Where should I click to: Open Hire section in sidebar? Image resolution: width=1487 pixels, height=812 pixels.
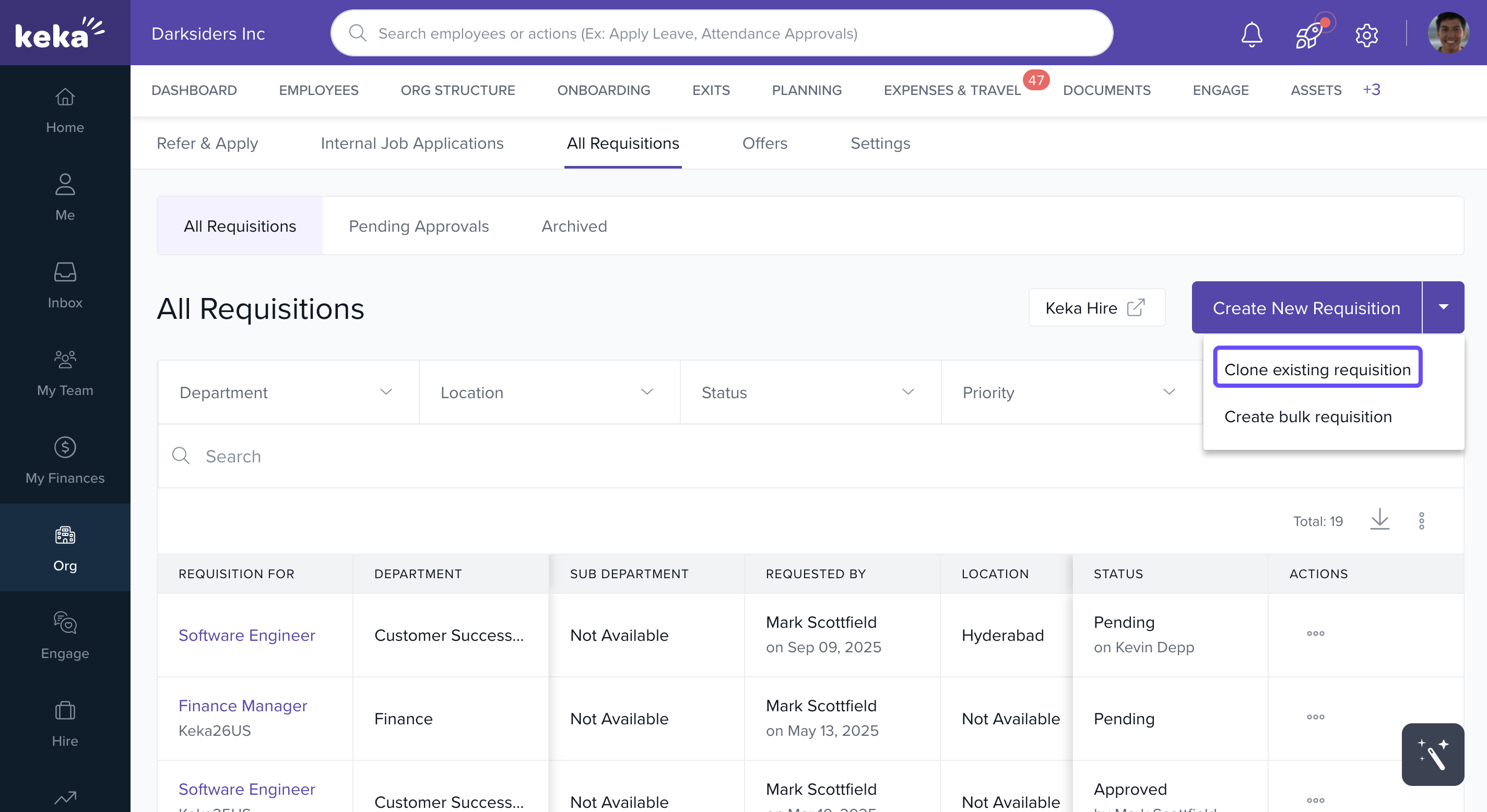pyautogui.click(x=65, y=724)
